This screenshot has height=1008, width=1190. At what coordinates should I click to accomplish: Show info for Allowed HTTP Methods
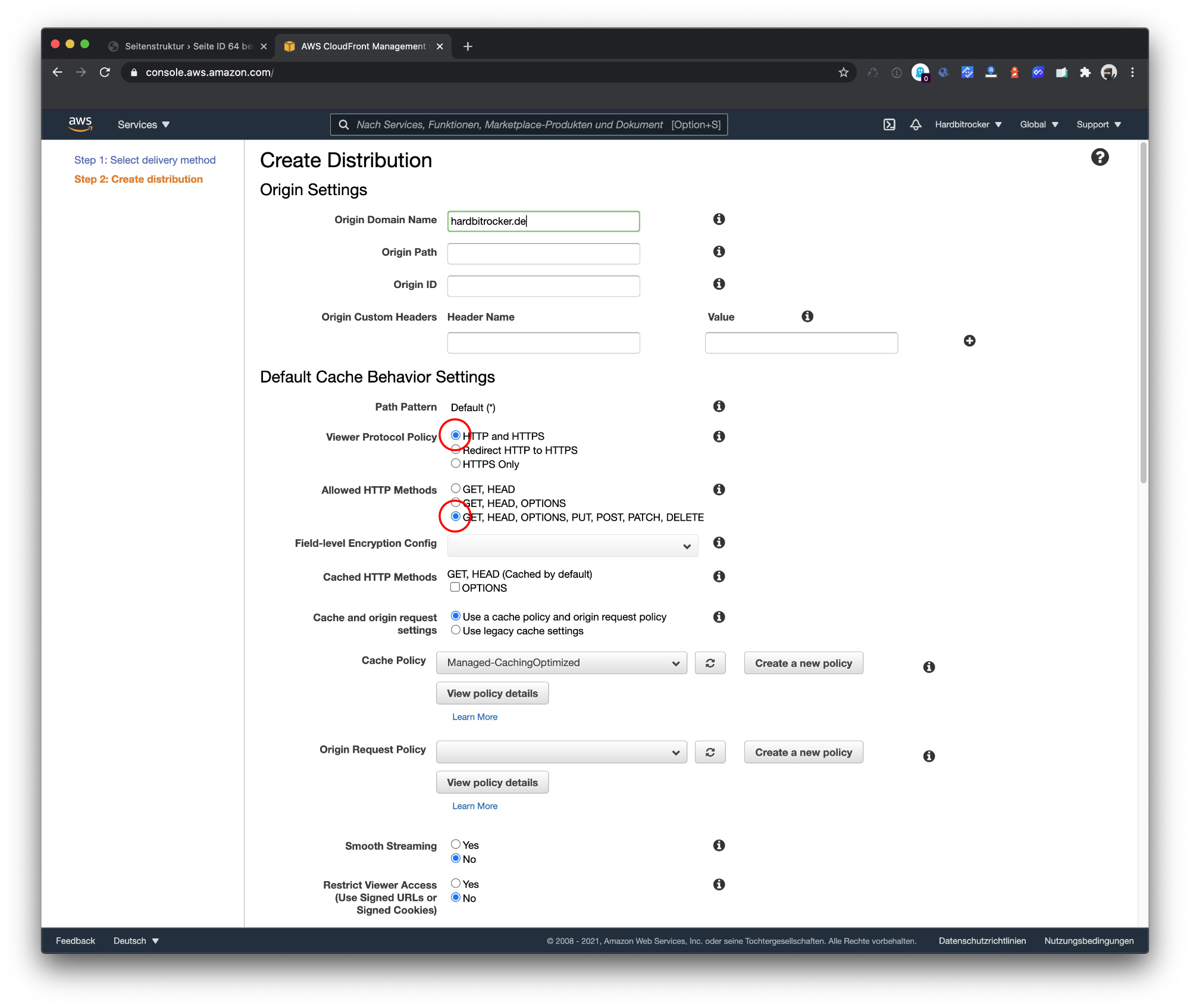click(x=719, y=489)
